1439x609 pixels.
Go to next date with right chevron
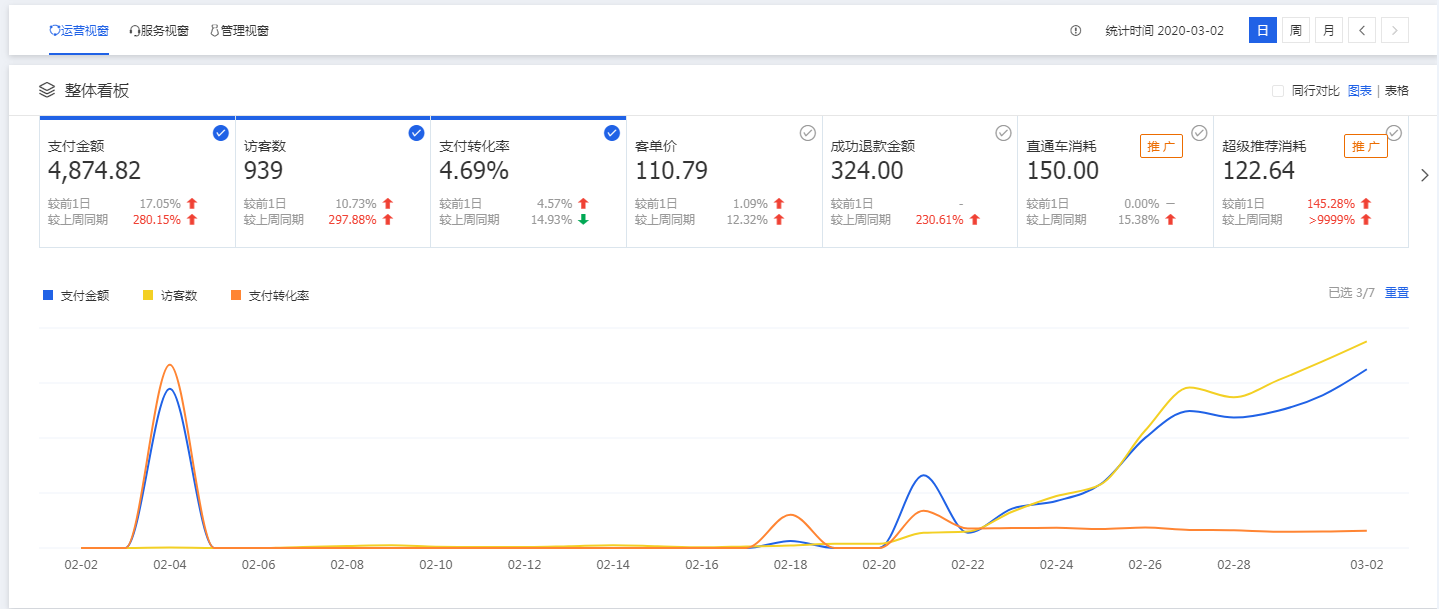tap(1394, 30)
